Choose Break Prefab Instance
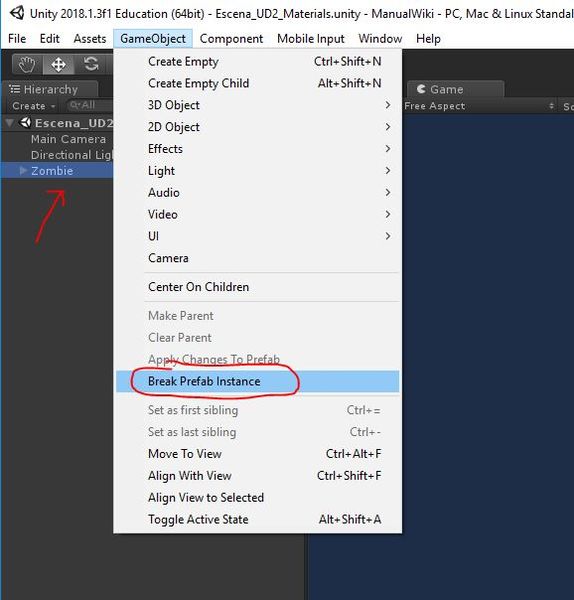Viewport: 574px width, 600px height. pos(258,381)
